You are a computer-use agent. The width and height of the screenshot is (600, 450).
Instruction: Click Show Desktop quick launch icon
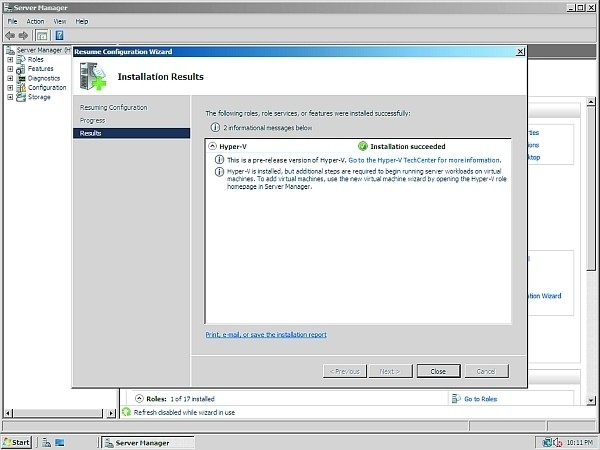tap(60, 443)
